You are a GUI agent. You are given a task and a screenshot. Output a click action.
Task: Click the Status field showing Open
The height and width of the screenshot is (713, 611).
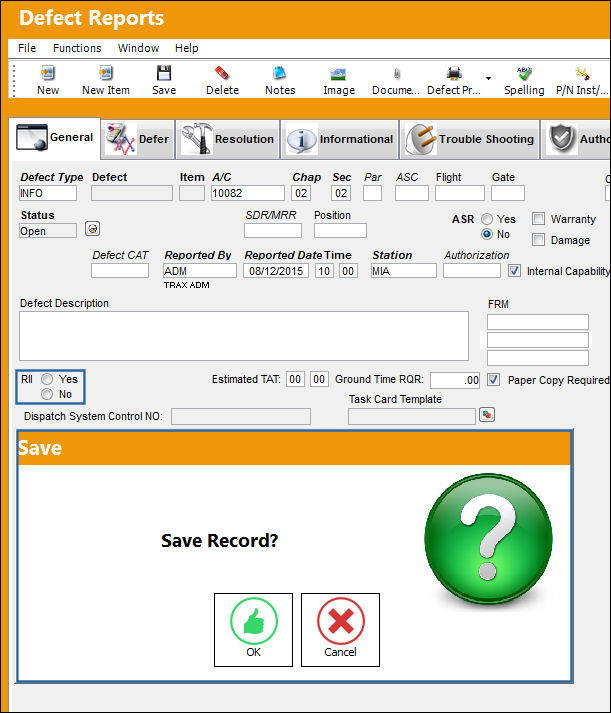click(x=48, y=231)
